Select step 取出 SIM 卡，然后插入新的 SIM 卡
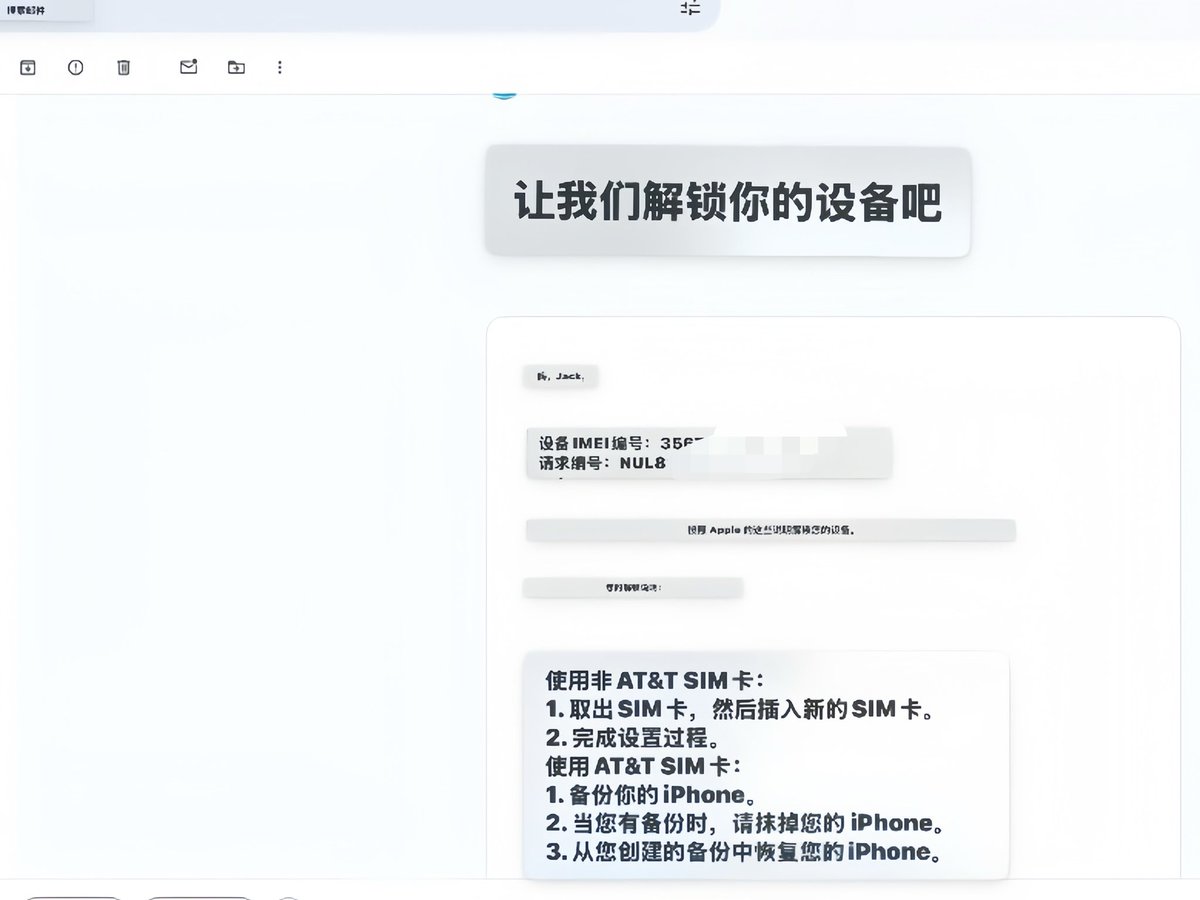Viewport: 1200px width, 900px height. click(741, 710)
